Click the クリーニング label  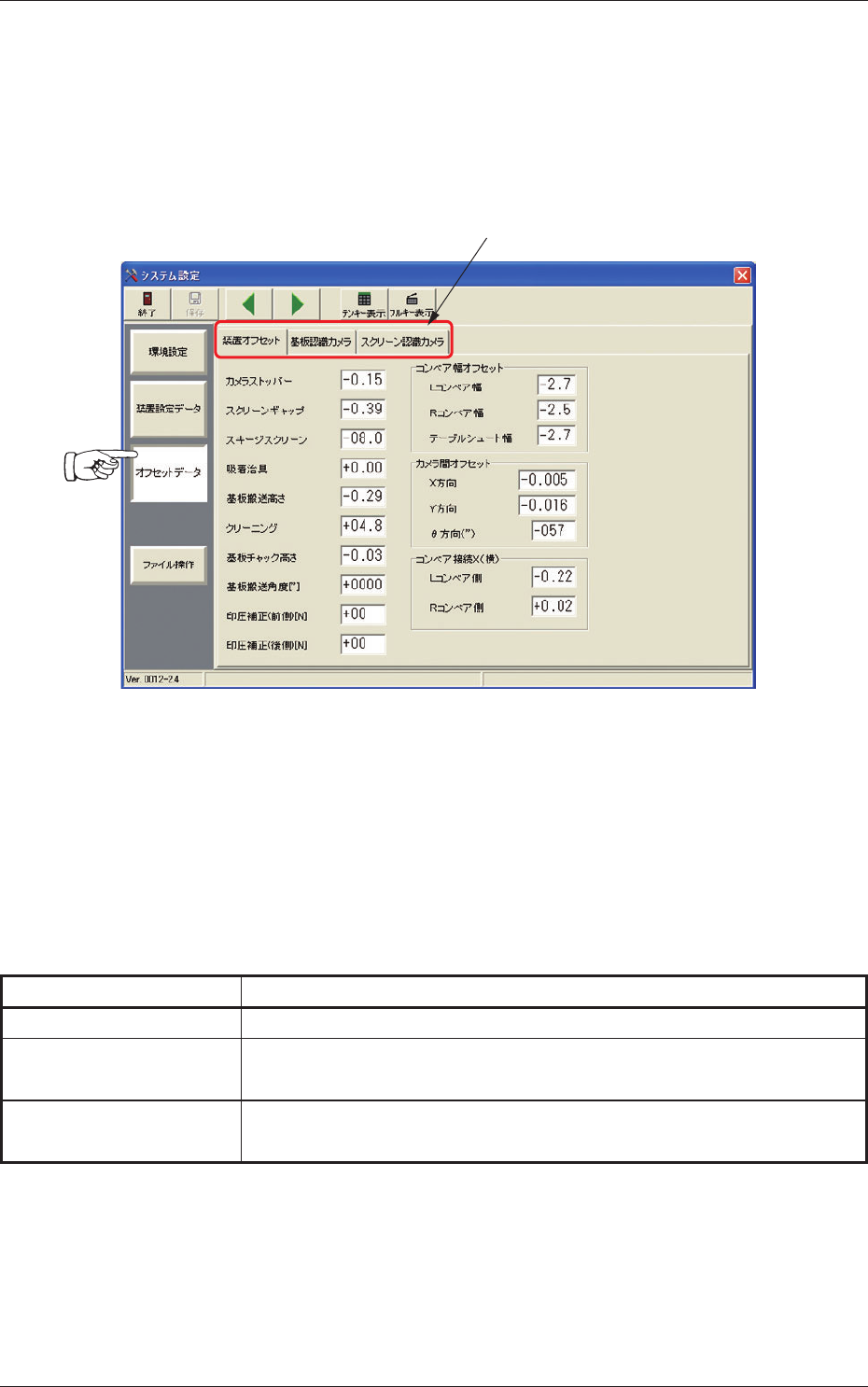click(251, 528)
